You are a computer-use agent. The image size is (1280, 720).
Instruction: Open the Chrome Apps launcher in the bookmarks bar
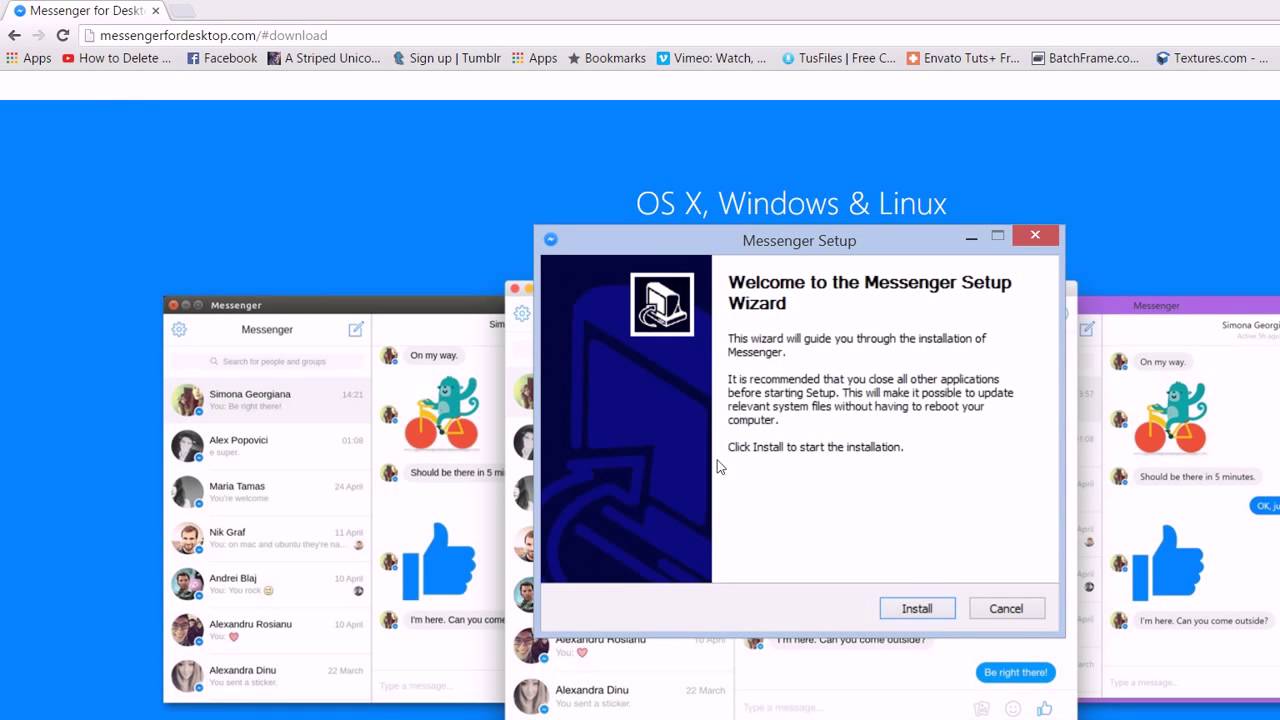click(x=12, y=58)
